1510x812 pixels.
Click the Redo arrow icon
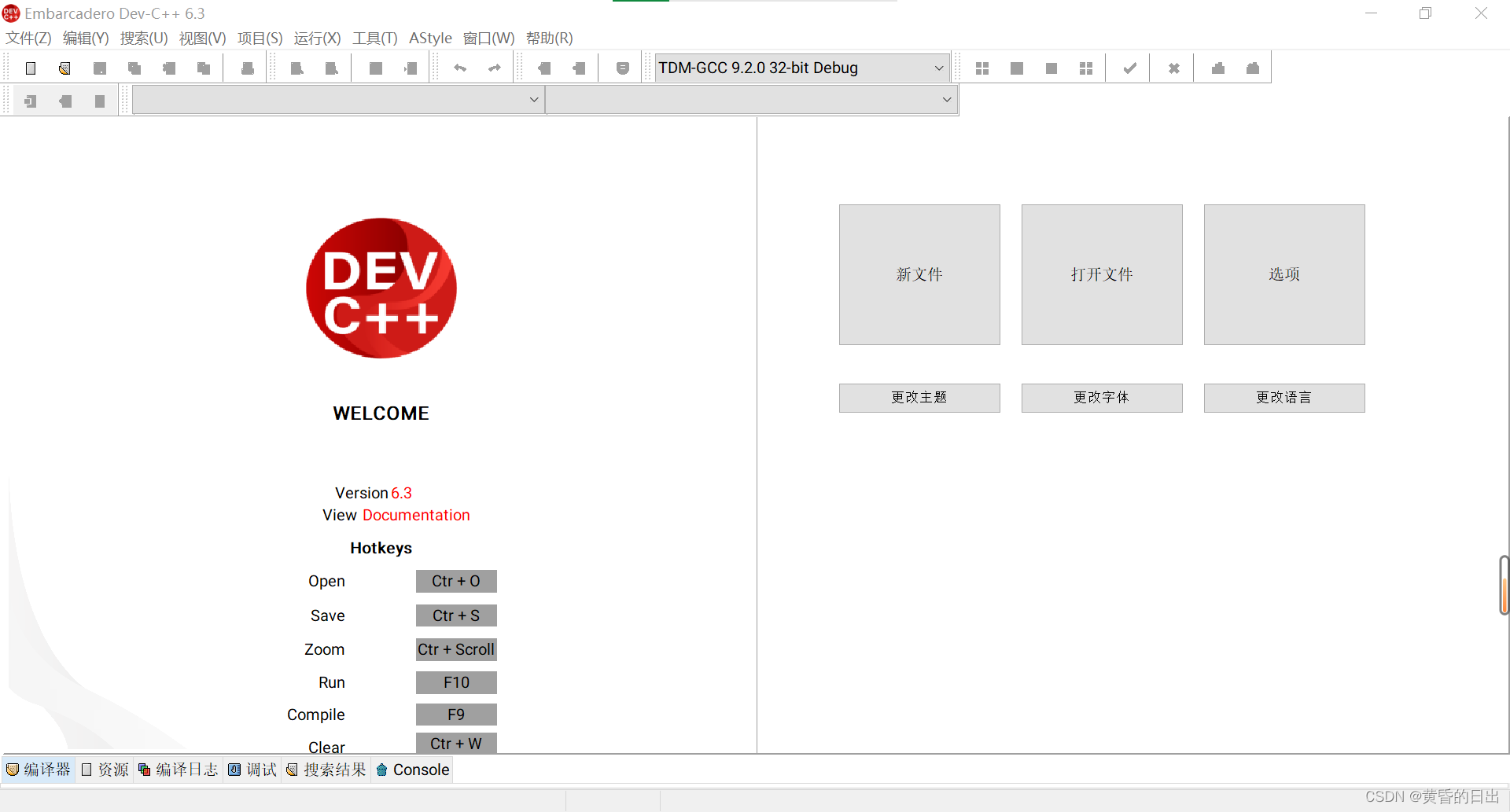click(x=495, y=68)
